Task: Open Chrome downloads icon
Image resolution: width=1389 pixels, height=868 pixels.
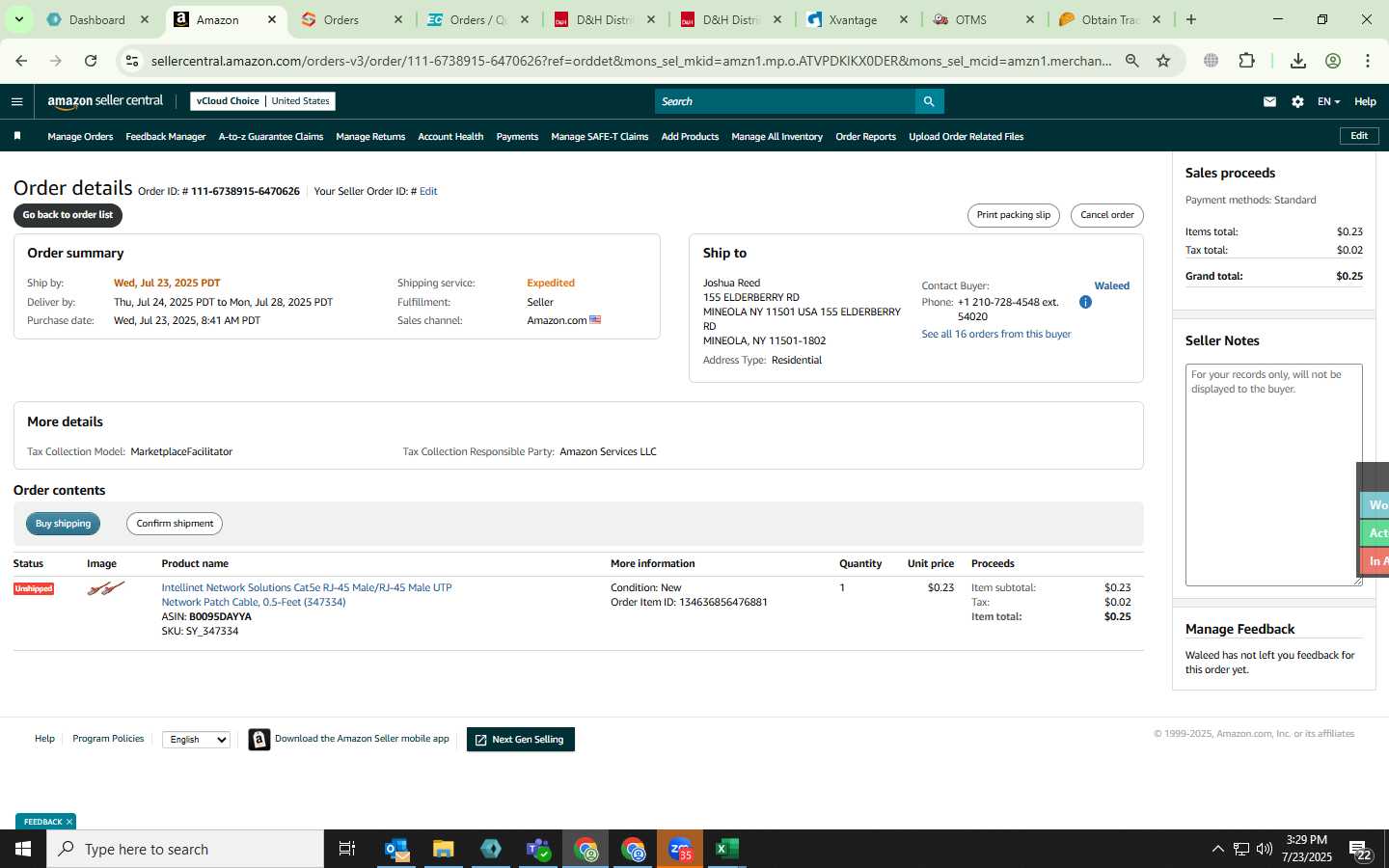Action: point(1298,61)
